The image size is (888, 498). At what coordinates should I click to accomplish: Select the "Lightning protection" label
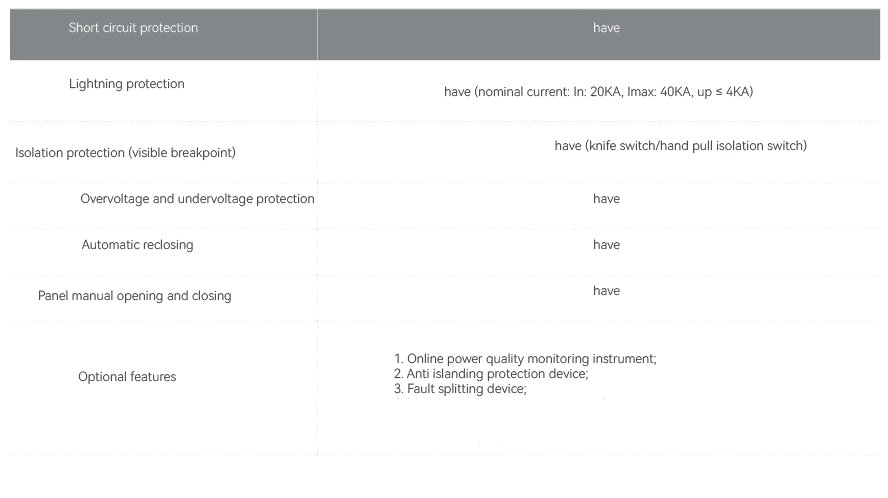point(127,84)
